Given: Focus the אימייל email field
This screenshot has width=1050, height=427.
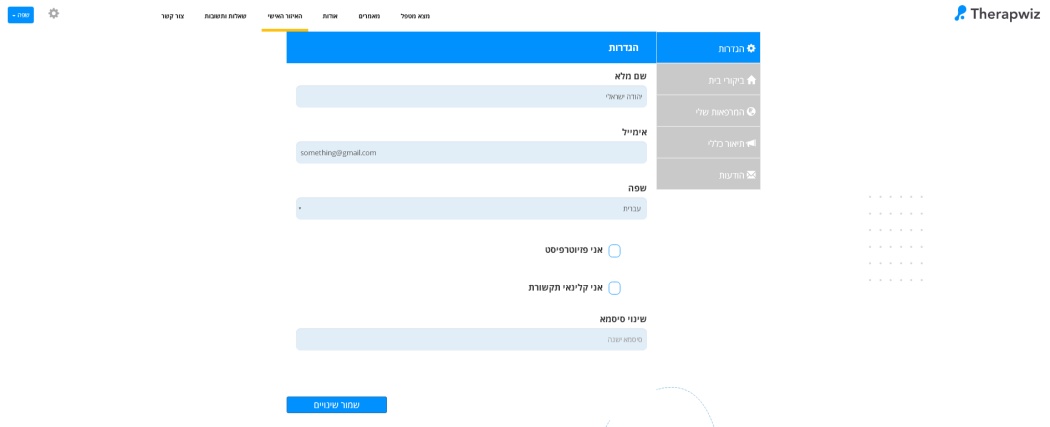Looking at the screenshot, I should (x=471, y=153).
